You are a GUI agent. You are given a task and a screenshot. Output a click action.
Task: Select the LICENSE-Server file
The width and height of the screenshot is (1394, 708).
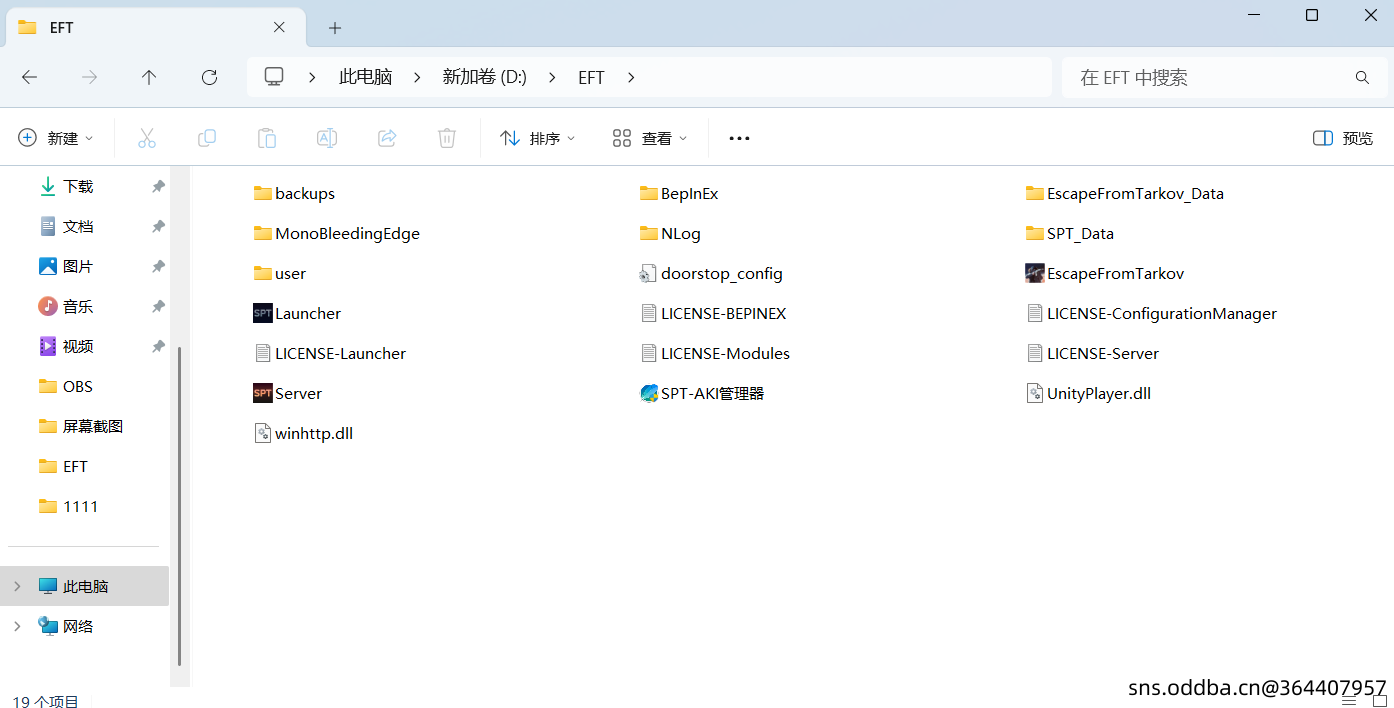coord(1093,353)
